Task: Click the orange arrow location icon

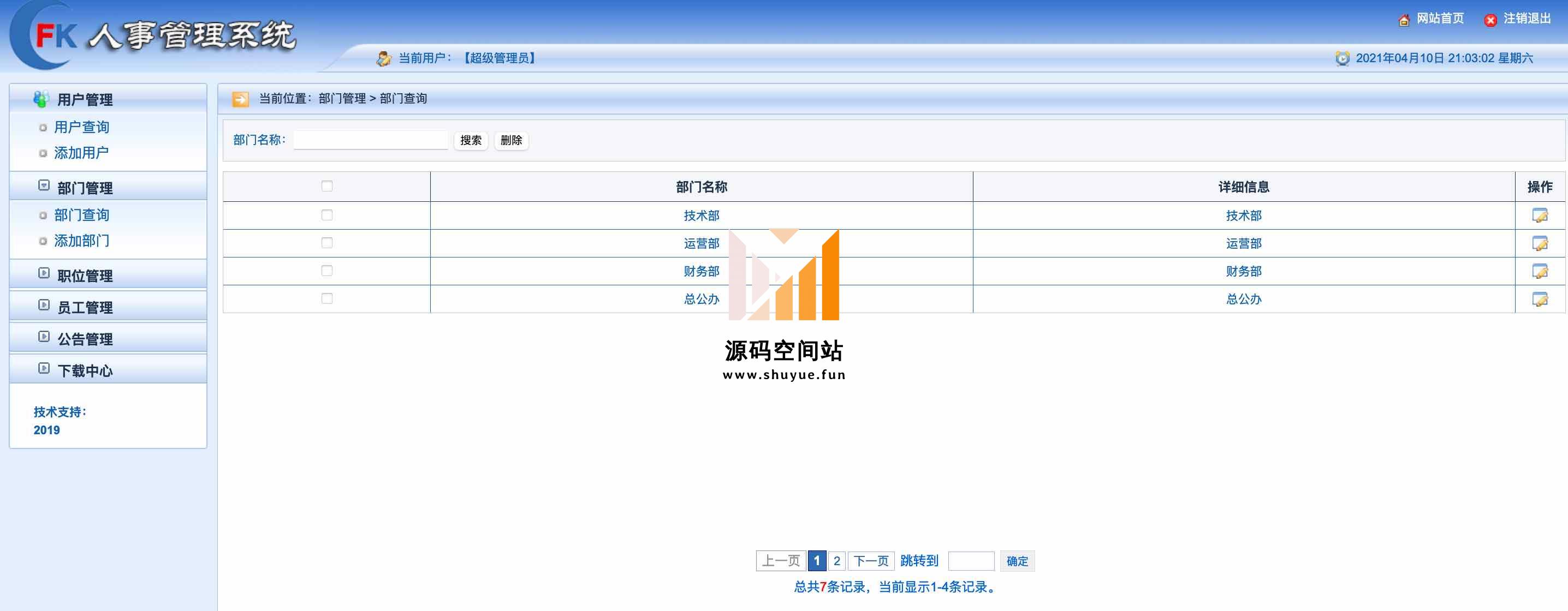Action: point(240,99)
